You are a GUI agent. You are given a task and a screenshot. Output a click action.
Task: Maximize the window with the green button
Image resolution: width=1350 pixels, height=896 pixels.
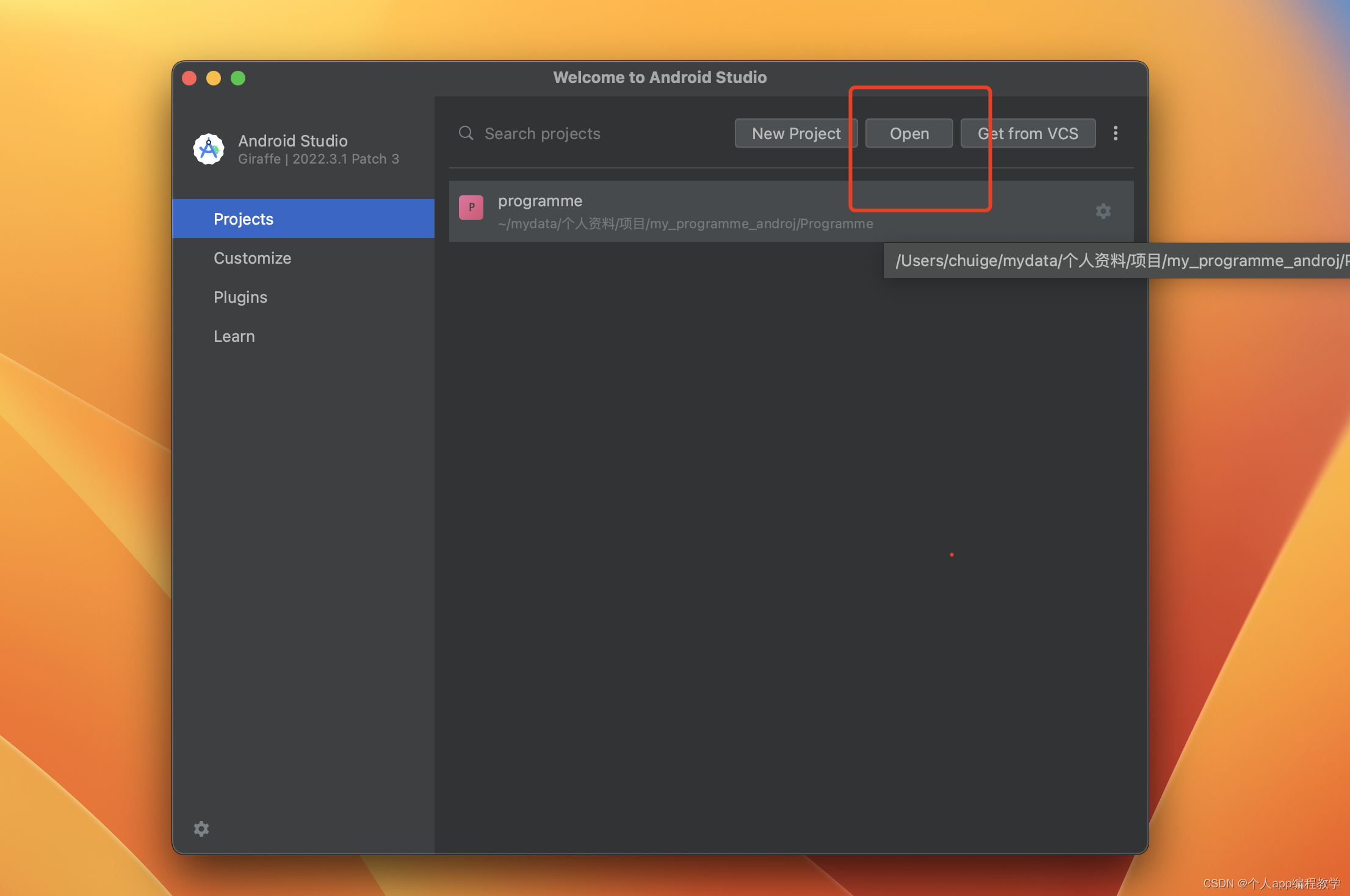(238, 78)
